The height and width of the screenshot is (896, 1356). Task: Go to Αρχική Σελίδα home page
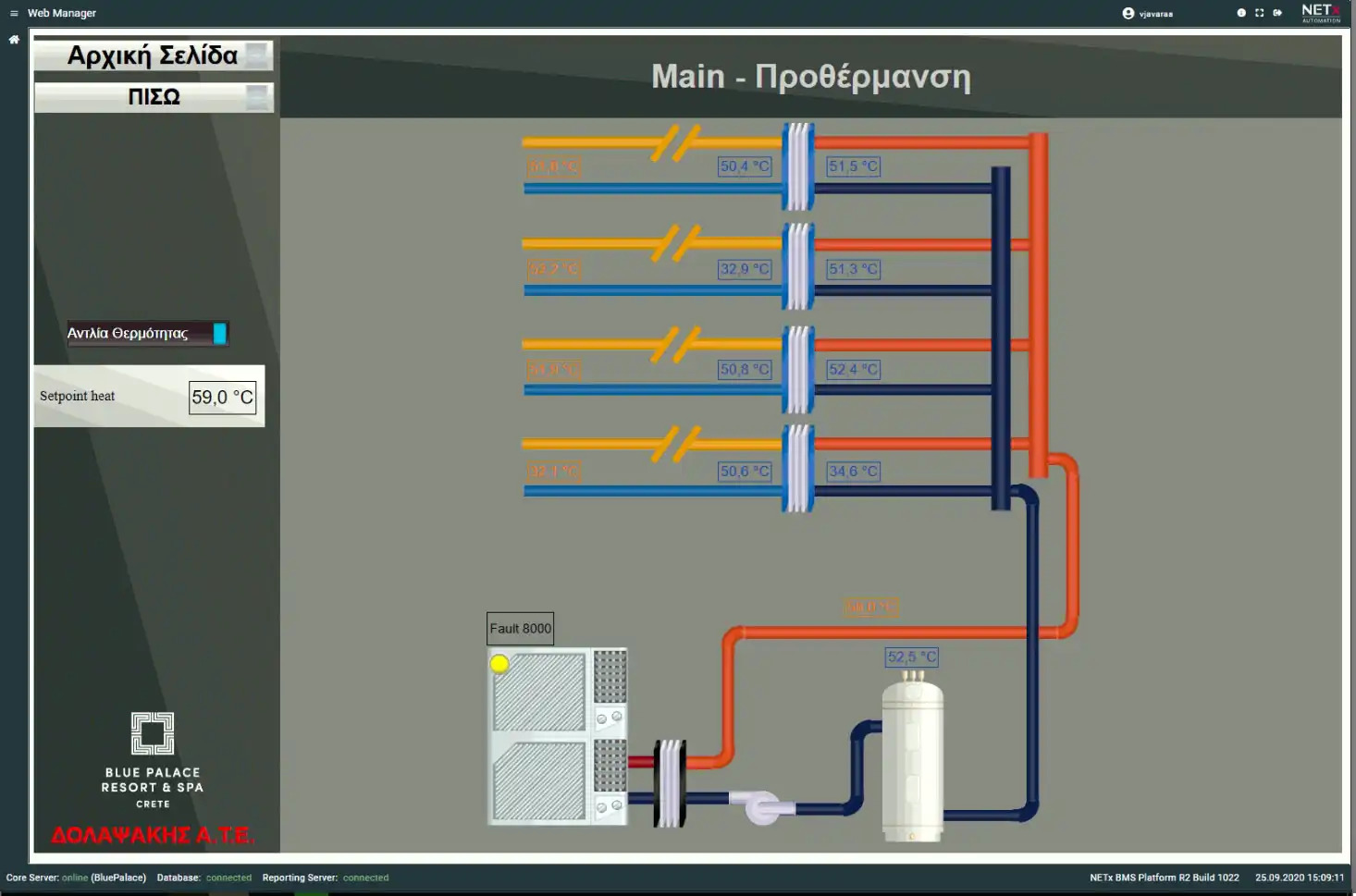tap(154, 55)
